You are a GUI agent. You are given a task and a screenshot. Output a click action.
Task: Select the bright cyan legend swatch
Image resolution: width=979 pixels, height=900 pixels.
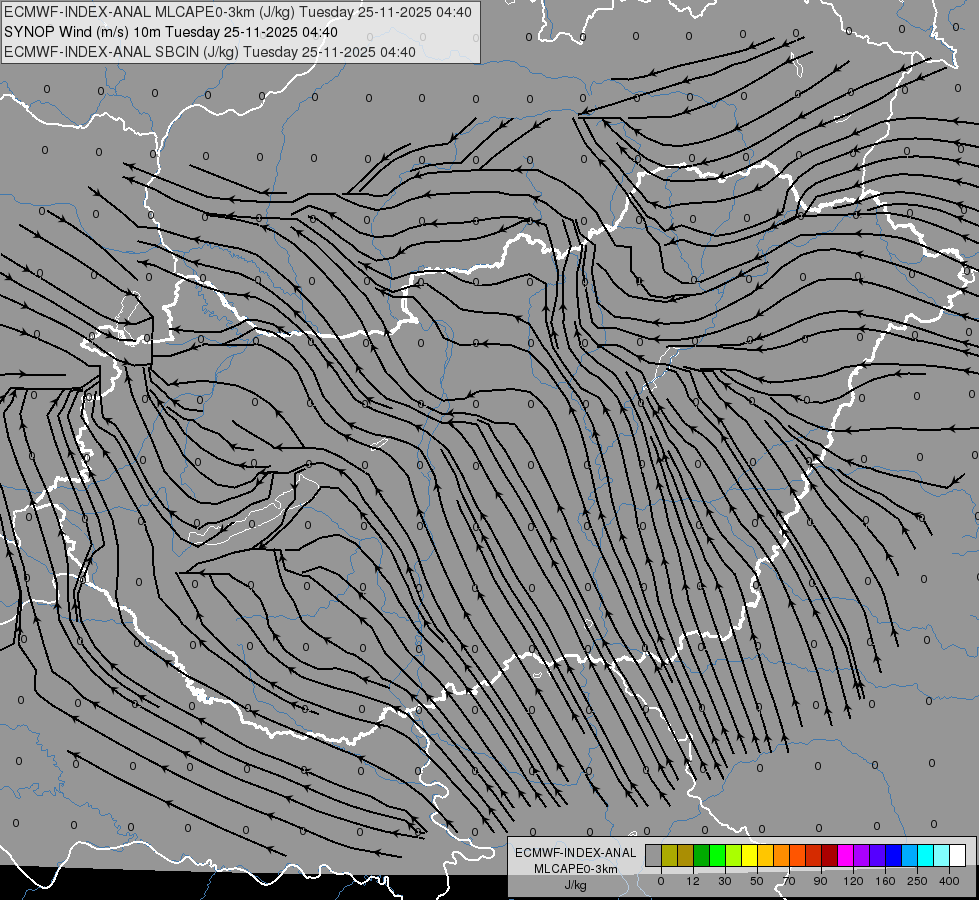click(x=925, y=855)
